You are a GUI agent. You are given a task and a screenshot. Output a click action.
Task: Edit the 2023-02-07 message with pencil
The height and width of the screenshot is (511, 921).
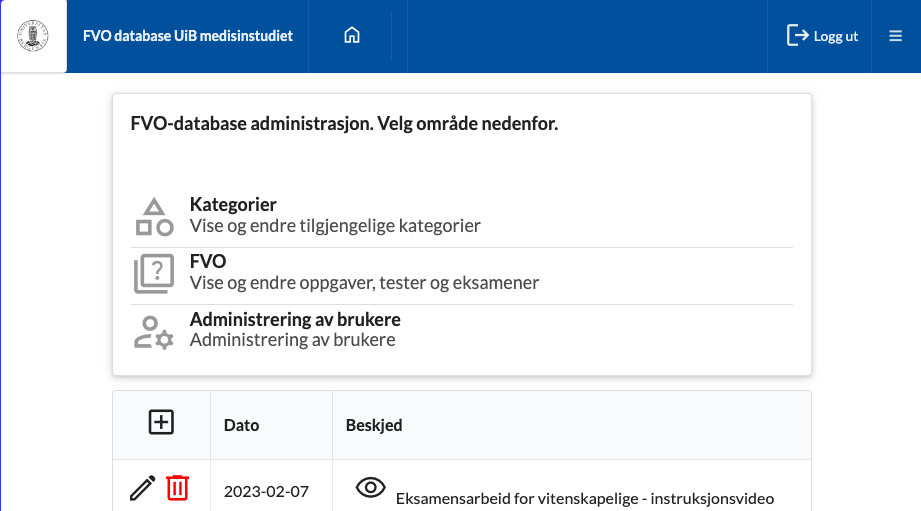(x=143, y=487)
